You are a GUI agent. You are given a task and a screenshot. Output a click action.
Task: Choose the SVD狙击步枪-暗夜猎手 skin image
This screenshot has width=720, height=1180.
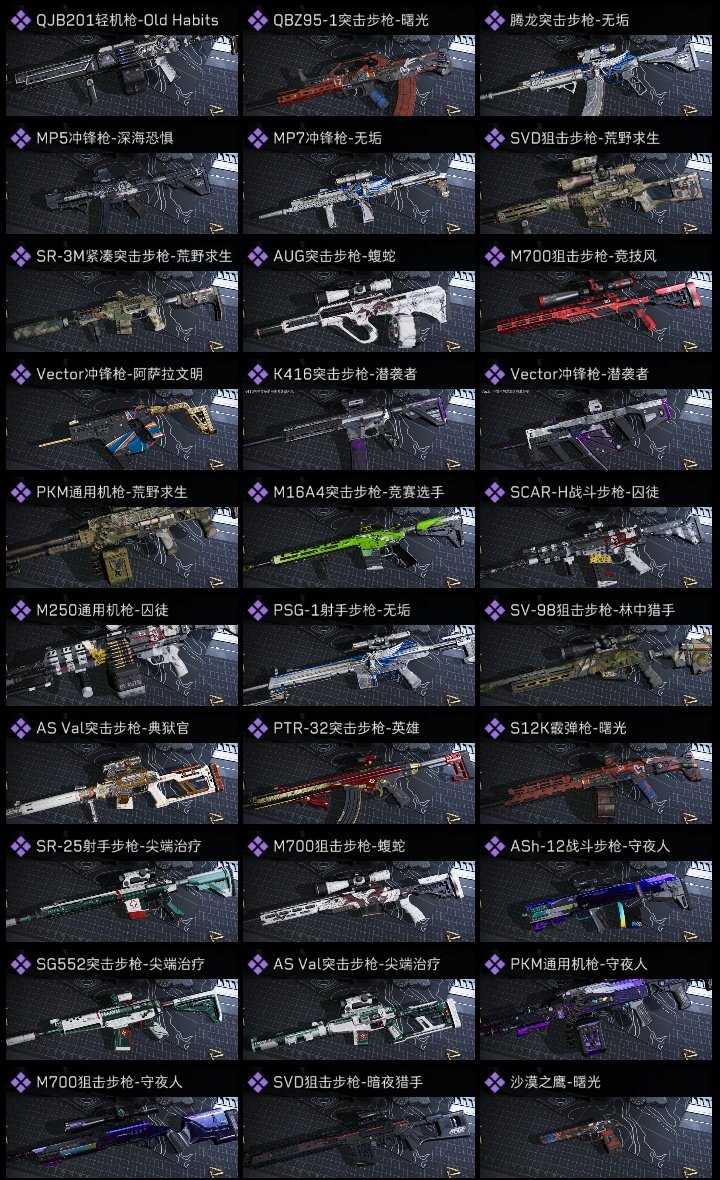359,1137
